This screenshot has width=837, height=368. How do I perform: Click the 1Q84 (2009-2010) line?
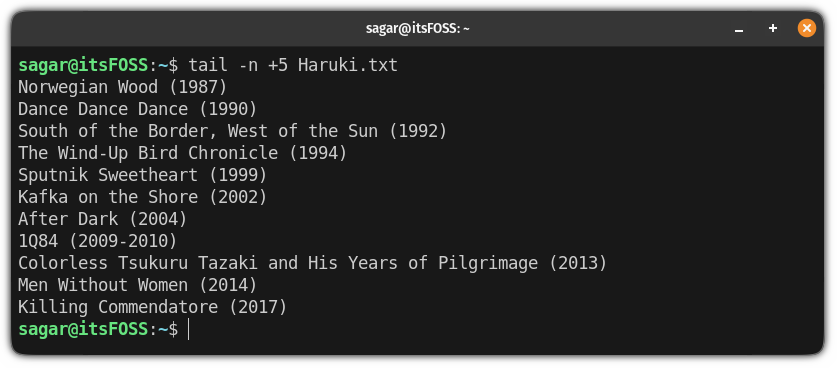98,241
